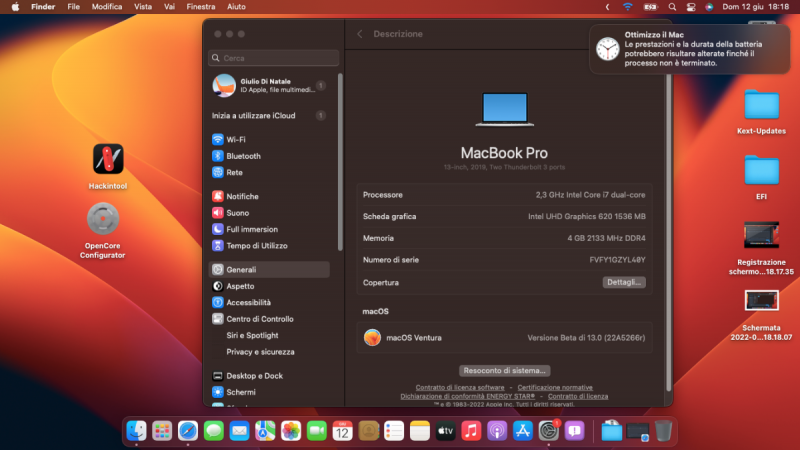Screen dimensions: 800x450
Task: Click Wi-Fi icon in menu bar
Action: coord(628,7)
